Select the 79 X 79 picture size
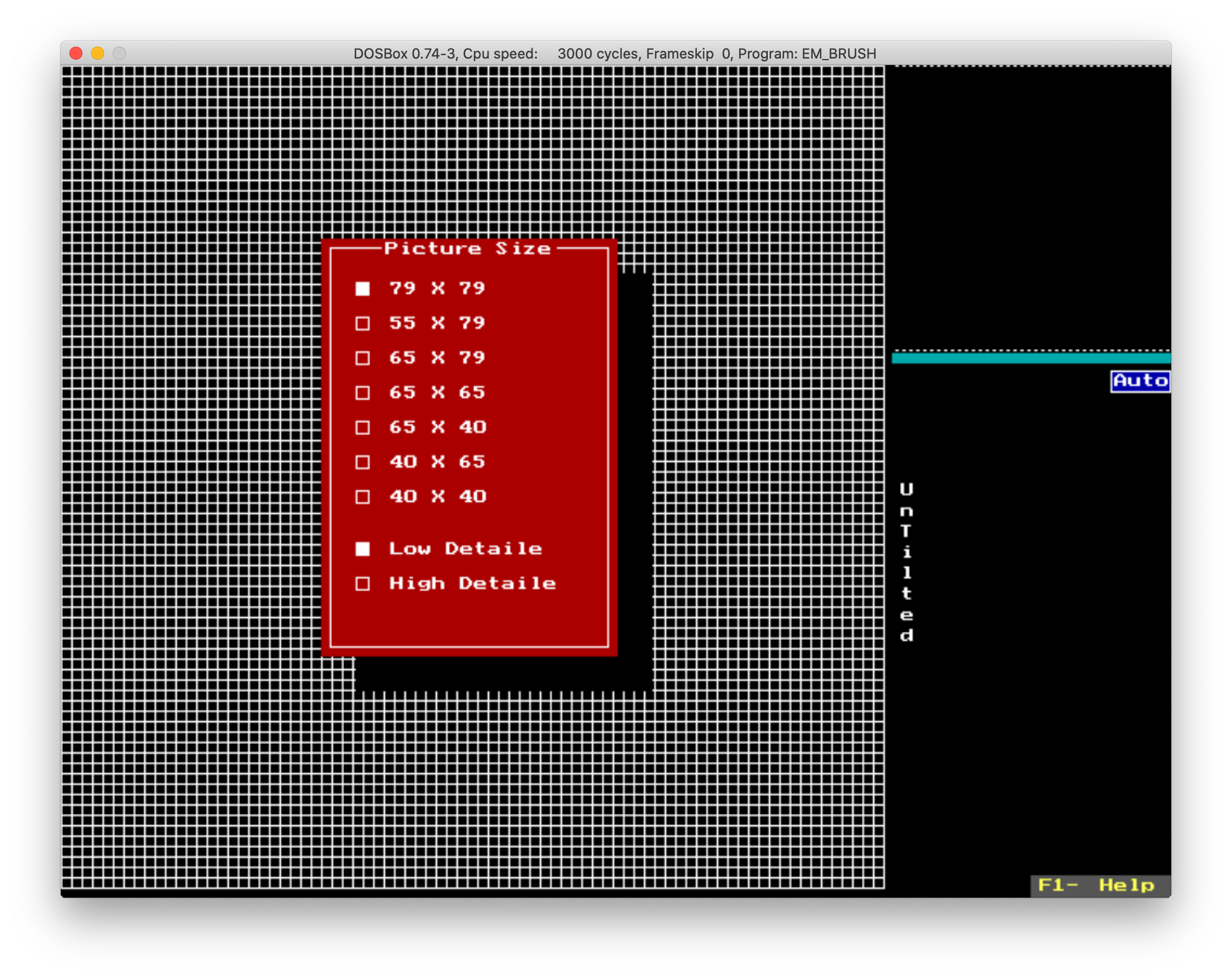 coord(362,288)
